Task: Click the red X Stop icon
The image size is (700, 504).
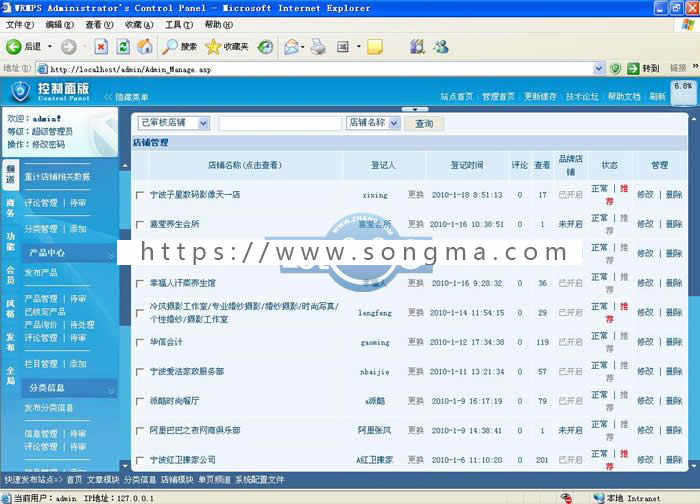Action: (x=101, y=46)
